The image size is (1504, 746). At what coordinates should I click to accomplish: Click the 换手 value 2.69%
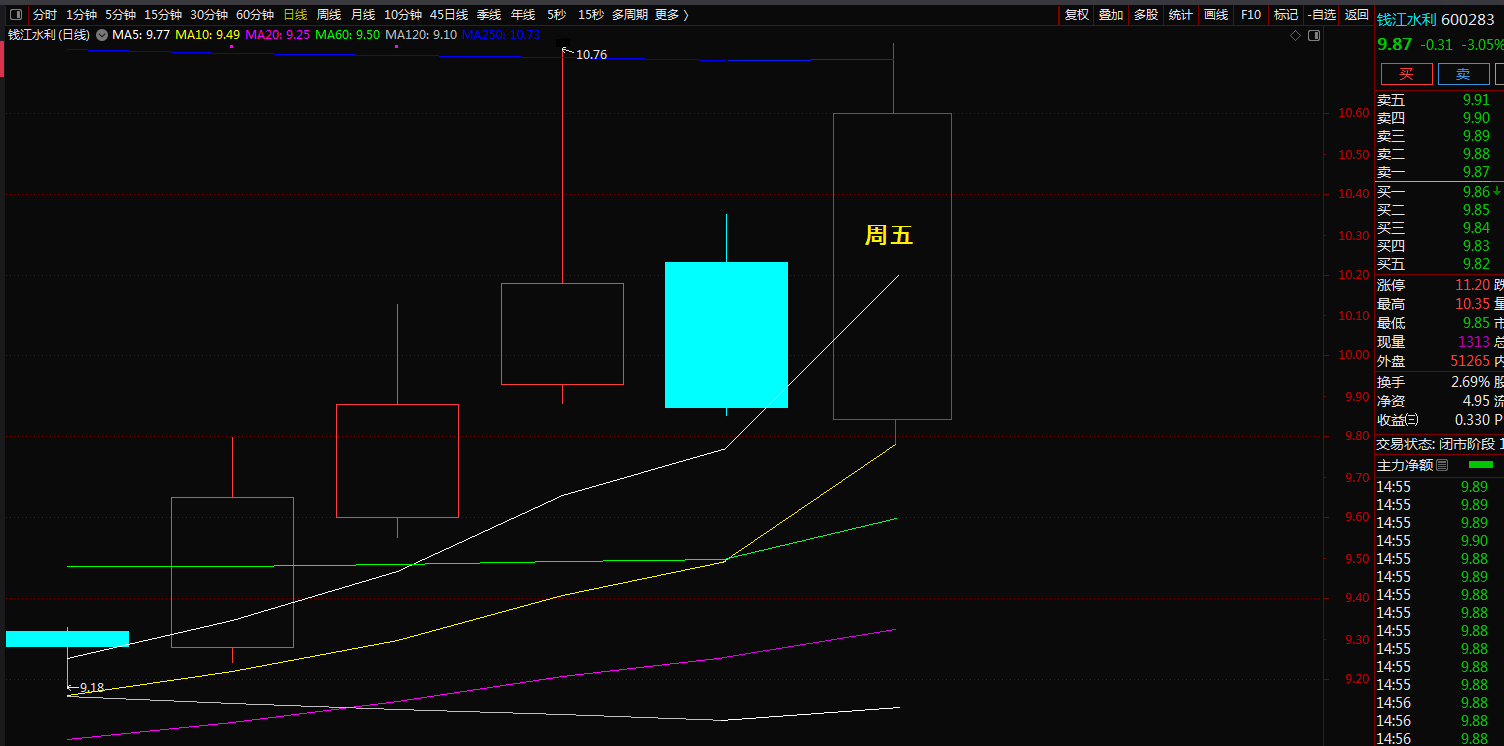coord(1470,382)
